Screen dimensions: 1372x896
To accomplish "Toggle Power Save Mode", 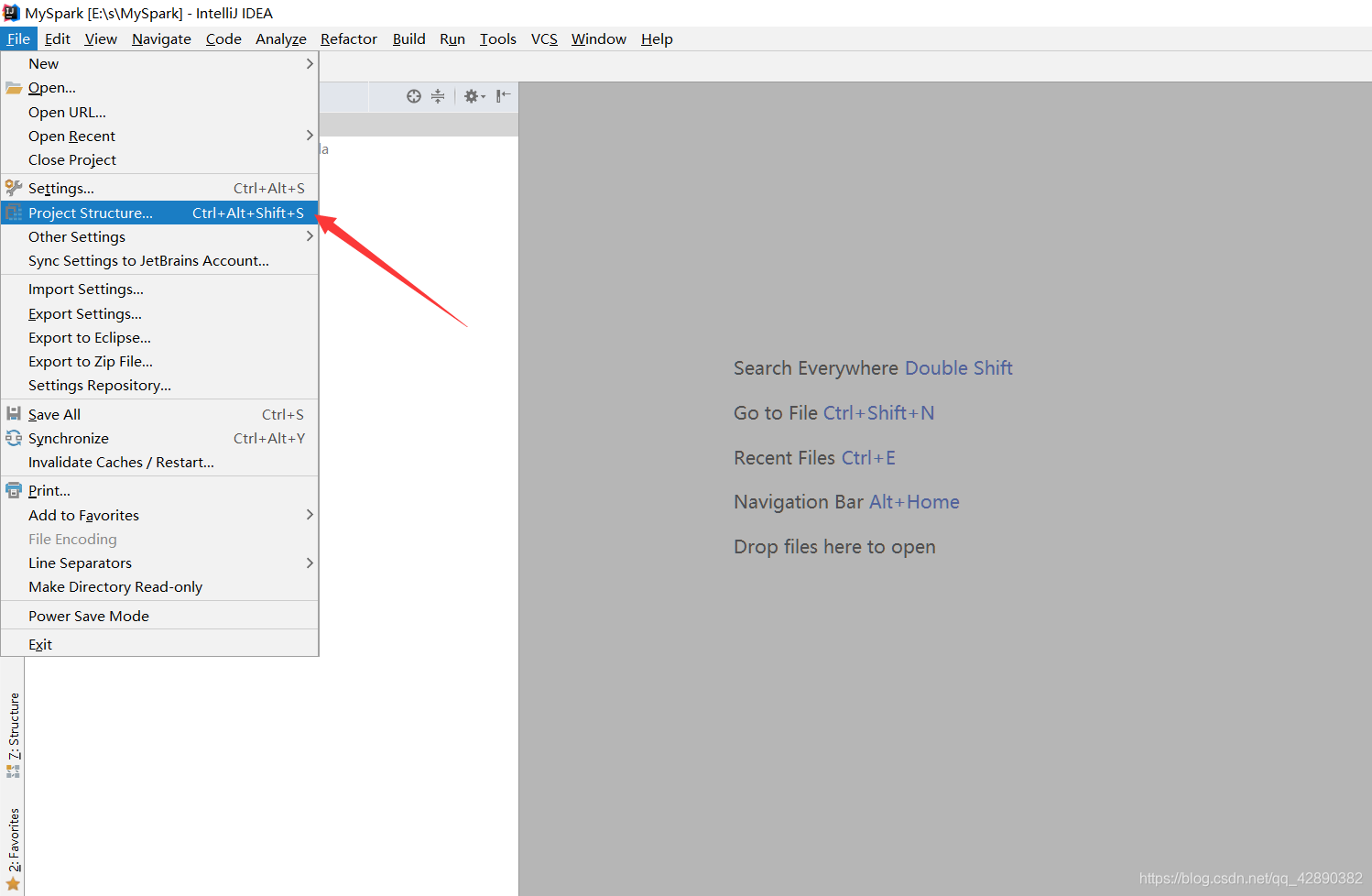I will [x=159, y=616].
